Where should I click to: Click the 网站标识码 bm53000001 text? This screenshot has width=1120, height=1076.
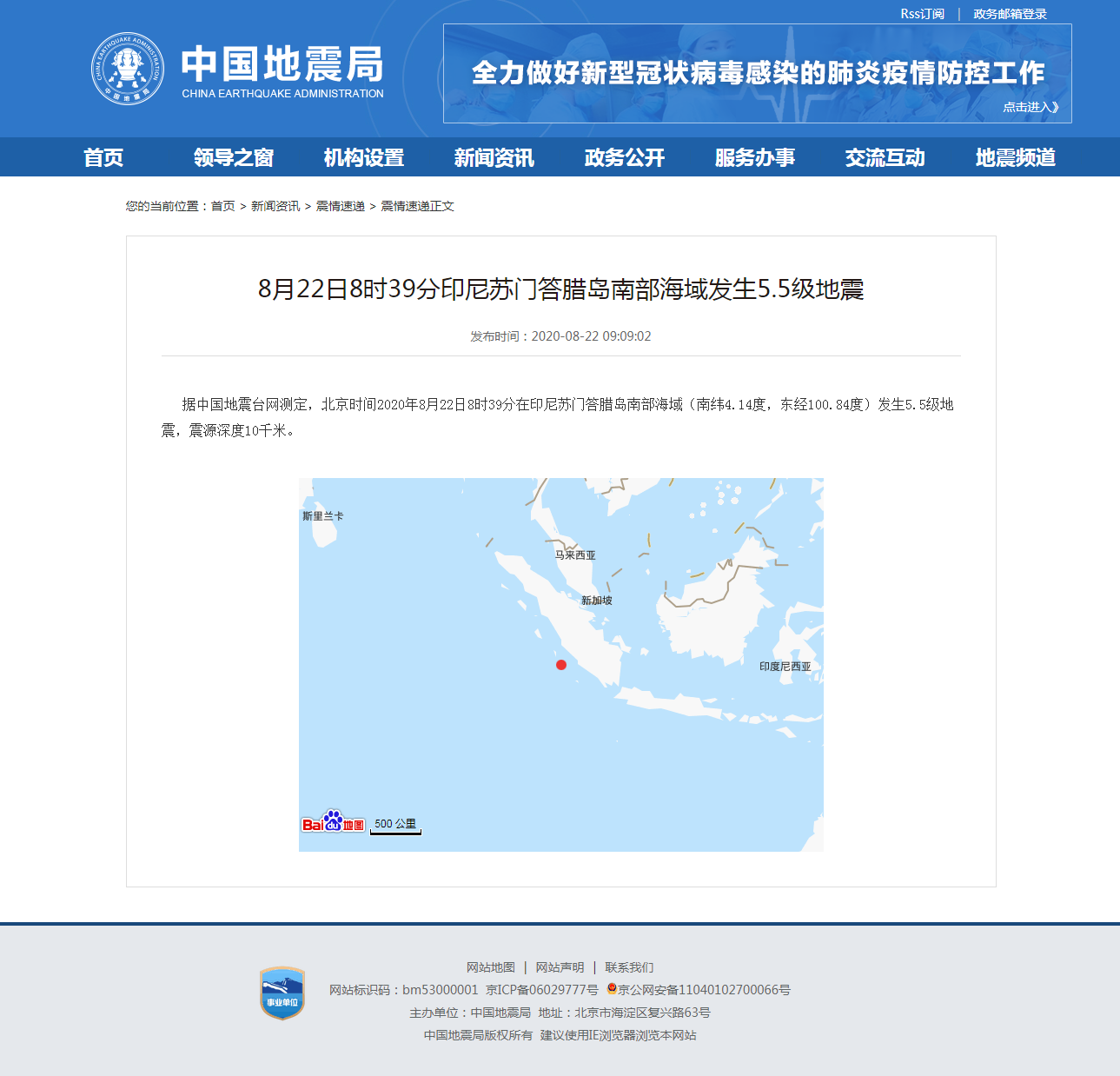404,990
